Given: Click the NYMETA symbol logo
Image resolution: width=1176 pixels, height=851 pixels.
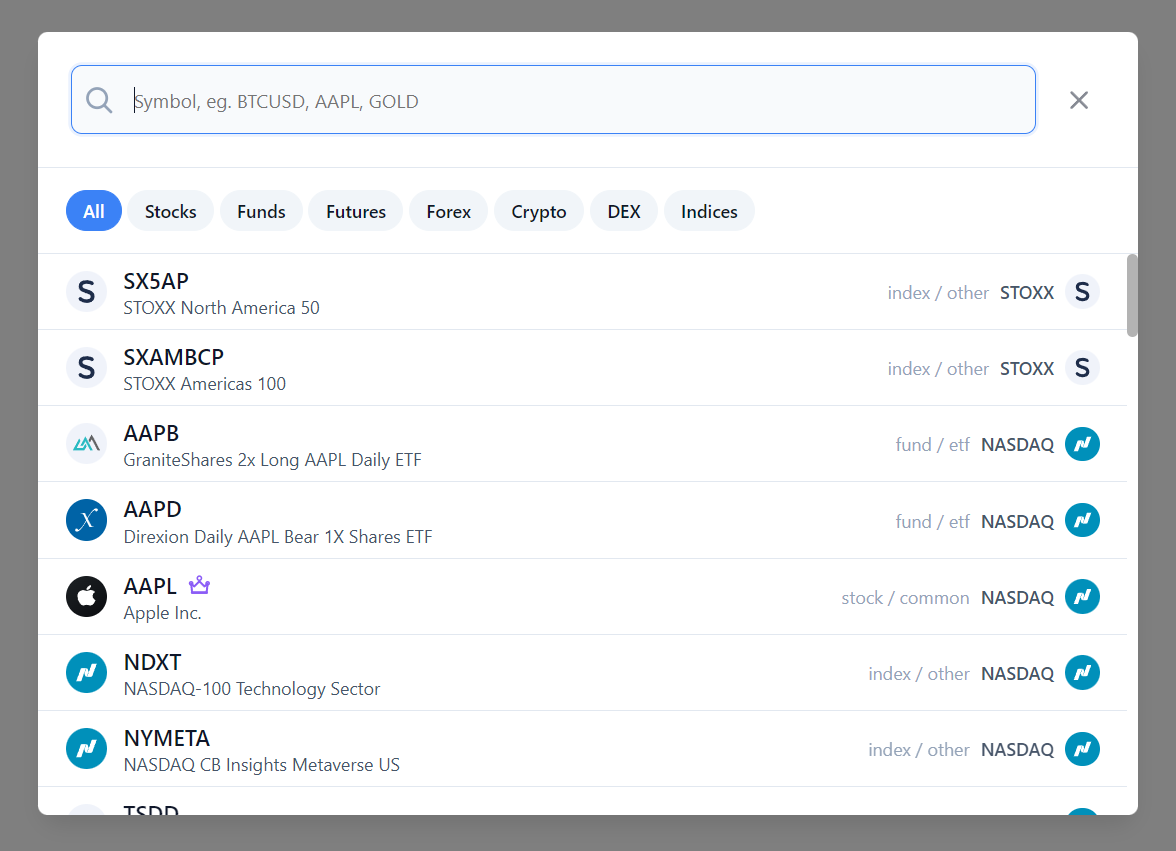Looking at the screenshot, I should click(86, 749).
